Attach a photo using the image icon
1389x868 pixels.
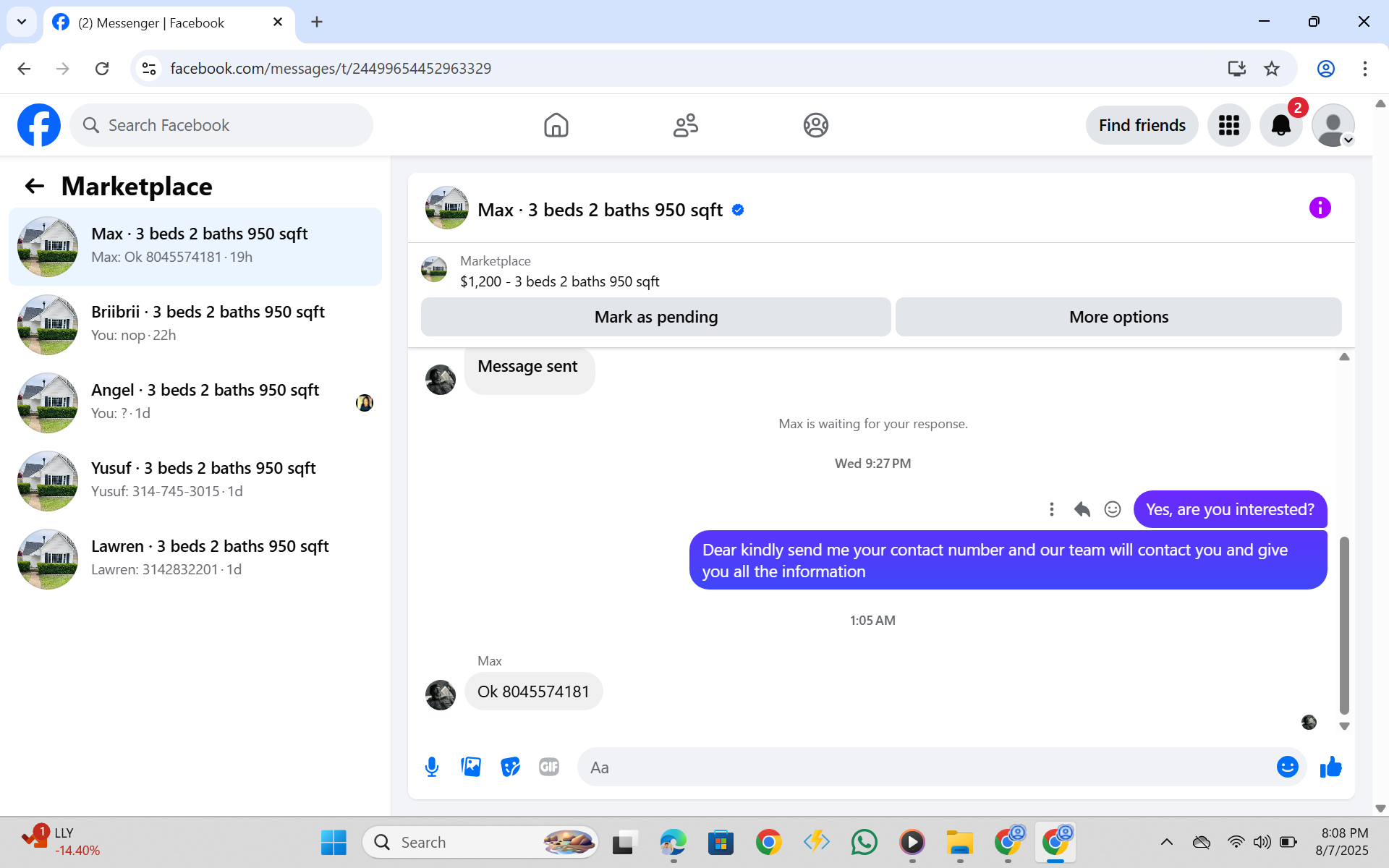(x=471, y=767)
